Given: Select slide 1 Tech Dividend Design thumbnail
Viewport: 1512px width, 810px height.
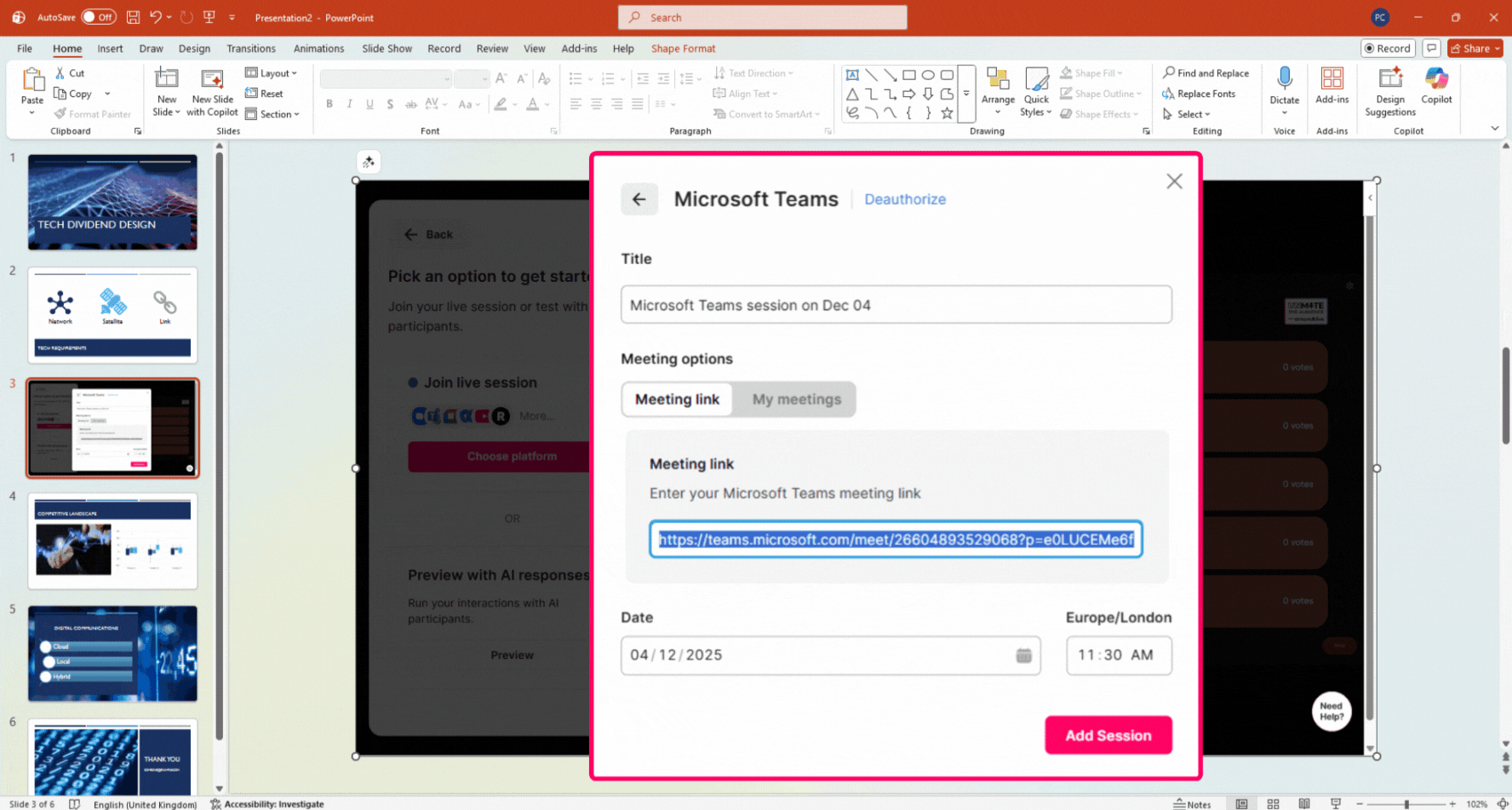Looking at the screenshot, I should pos(112,202).
